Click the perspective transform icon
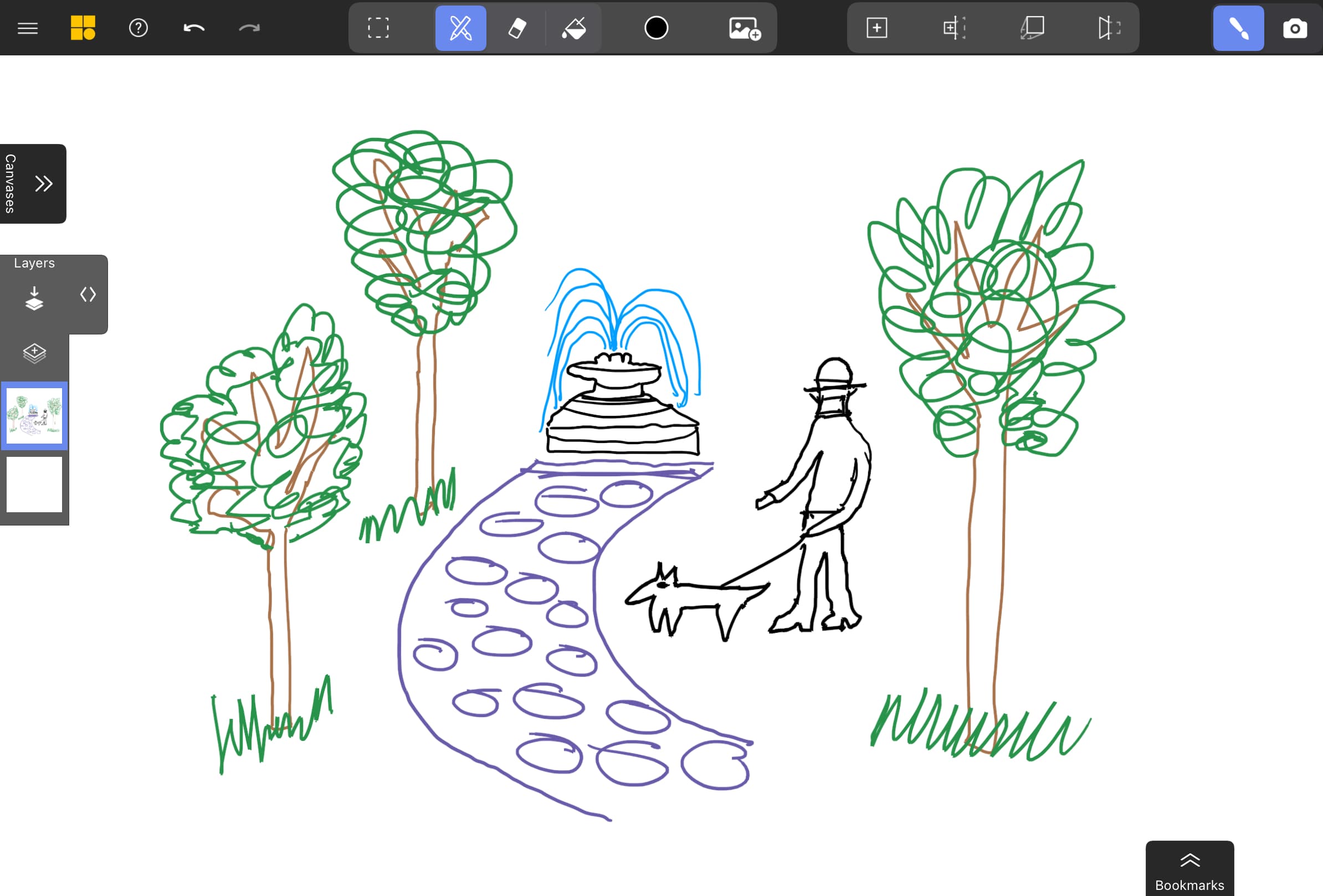Screen dimensions: 1323x896 click(x=1032, y=28)
